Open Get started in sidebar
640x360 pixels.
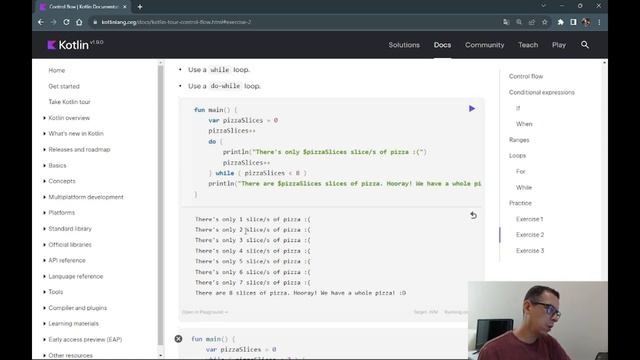pyautogui.click(x=64, y=86)
